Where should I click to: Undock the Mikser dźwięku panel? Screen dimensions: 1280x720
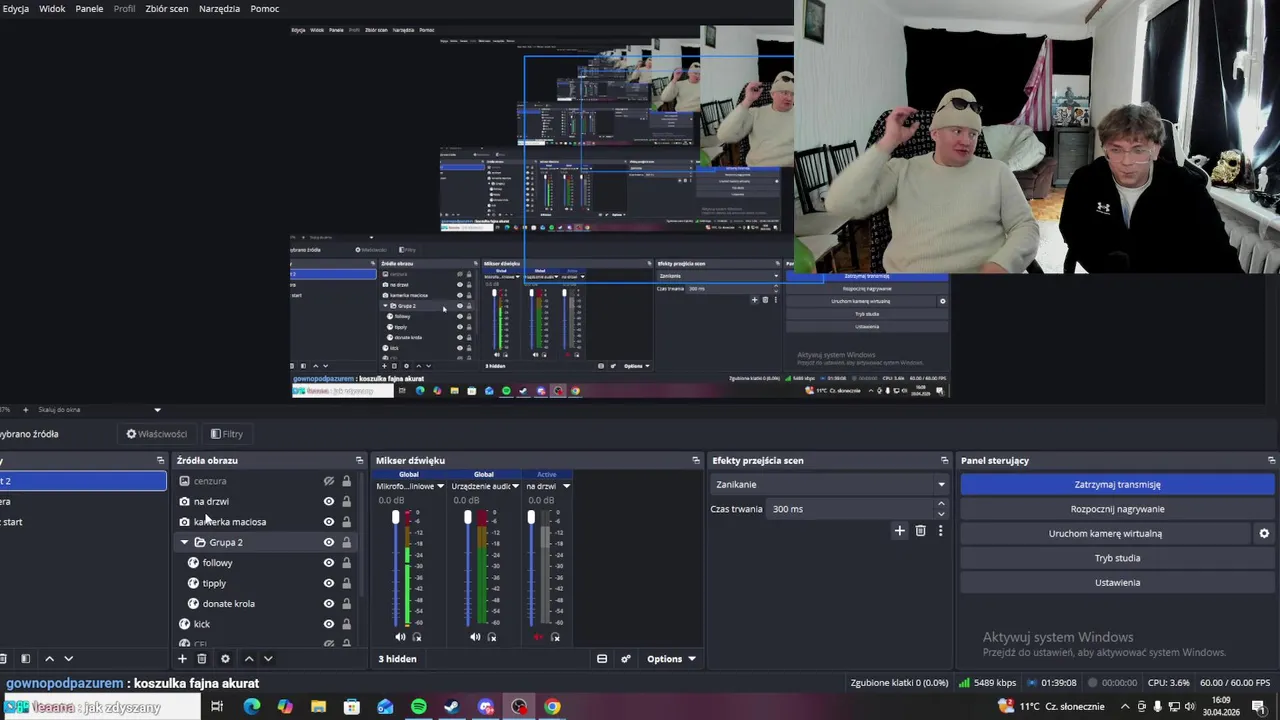[696, 460]
